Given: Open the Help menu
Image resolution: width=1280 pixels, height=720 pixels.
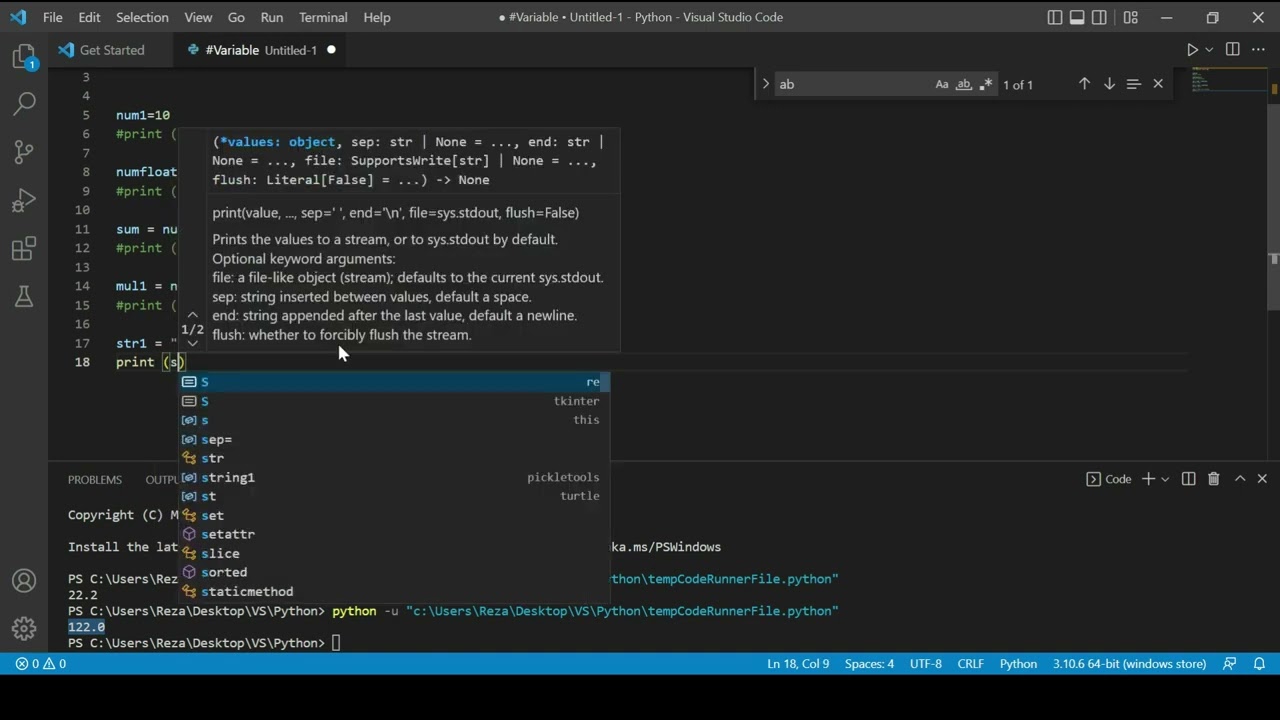Looking at the screenshot, I should (x=377, y=17).
